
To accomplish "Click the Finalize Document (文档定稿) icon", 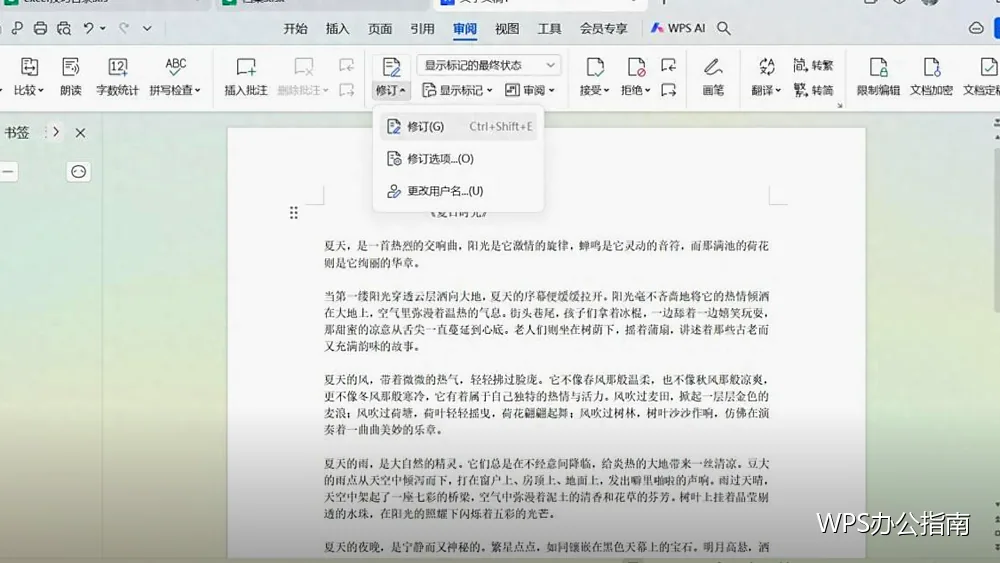I will 987,67.
